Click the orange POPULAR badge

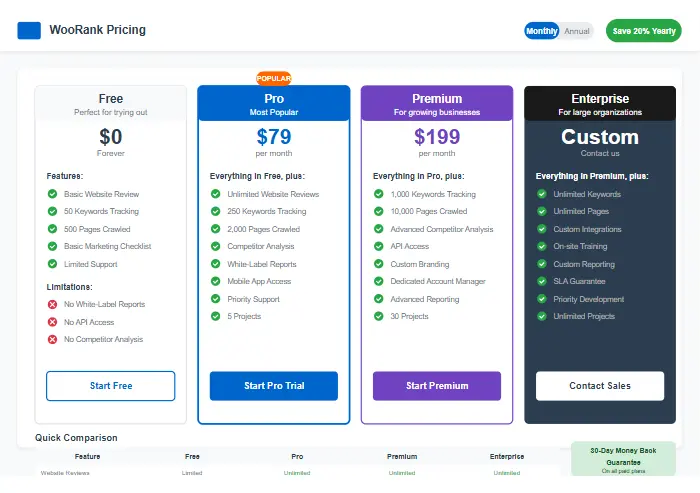point(273,78)
